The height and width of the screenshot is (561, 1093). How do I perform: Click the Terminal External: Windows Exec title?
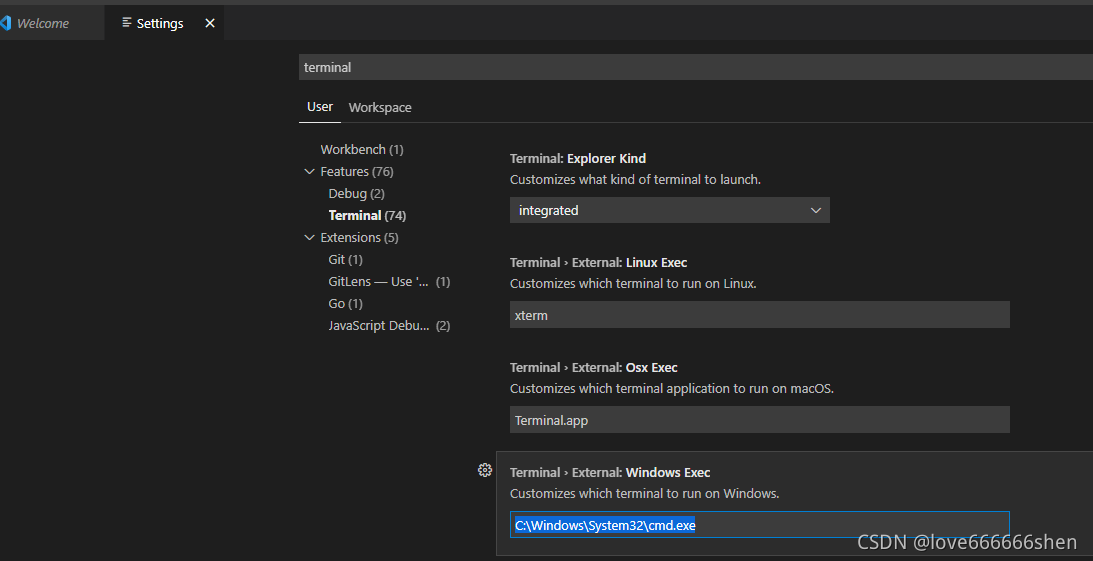[610, 472]
